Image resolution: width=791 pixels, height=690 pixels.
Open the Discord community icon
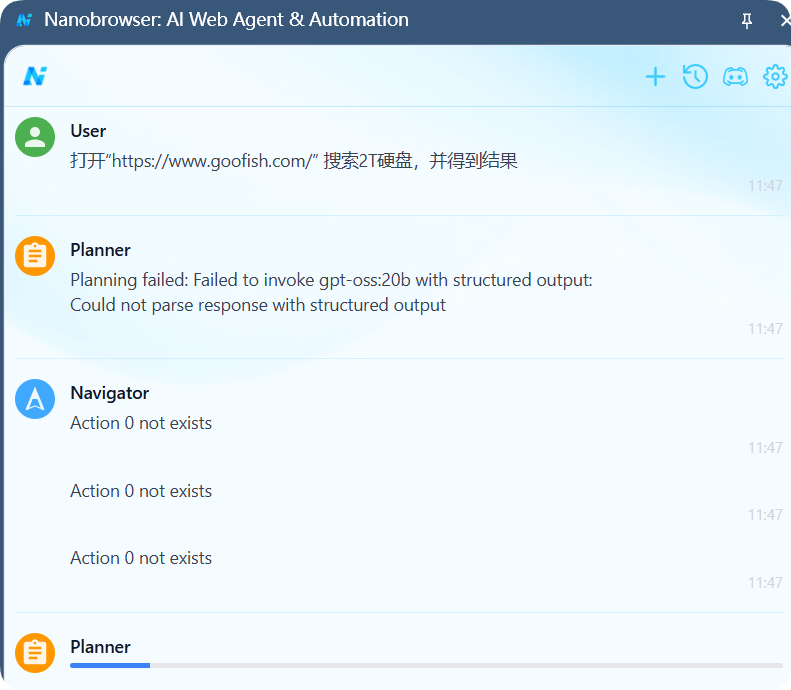[x=735, y=77]
